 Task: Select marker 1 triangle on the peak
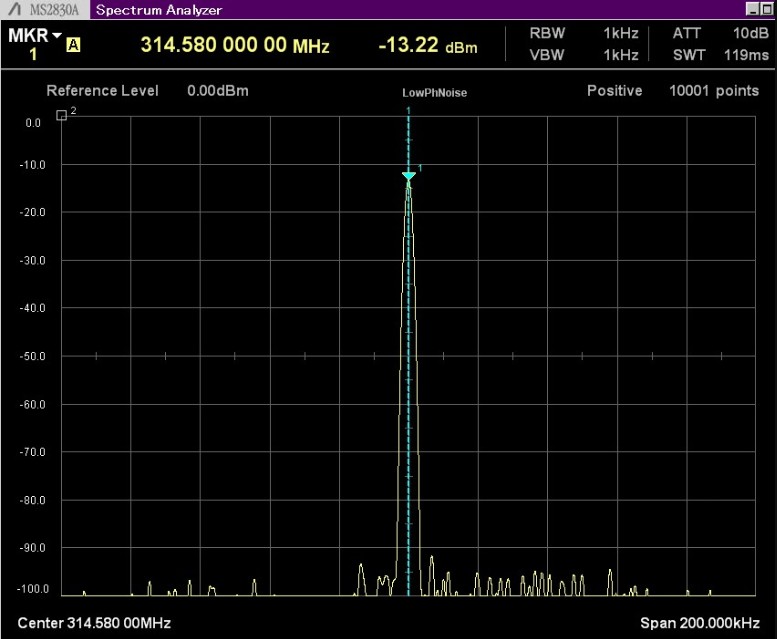click(409, 176)
